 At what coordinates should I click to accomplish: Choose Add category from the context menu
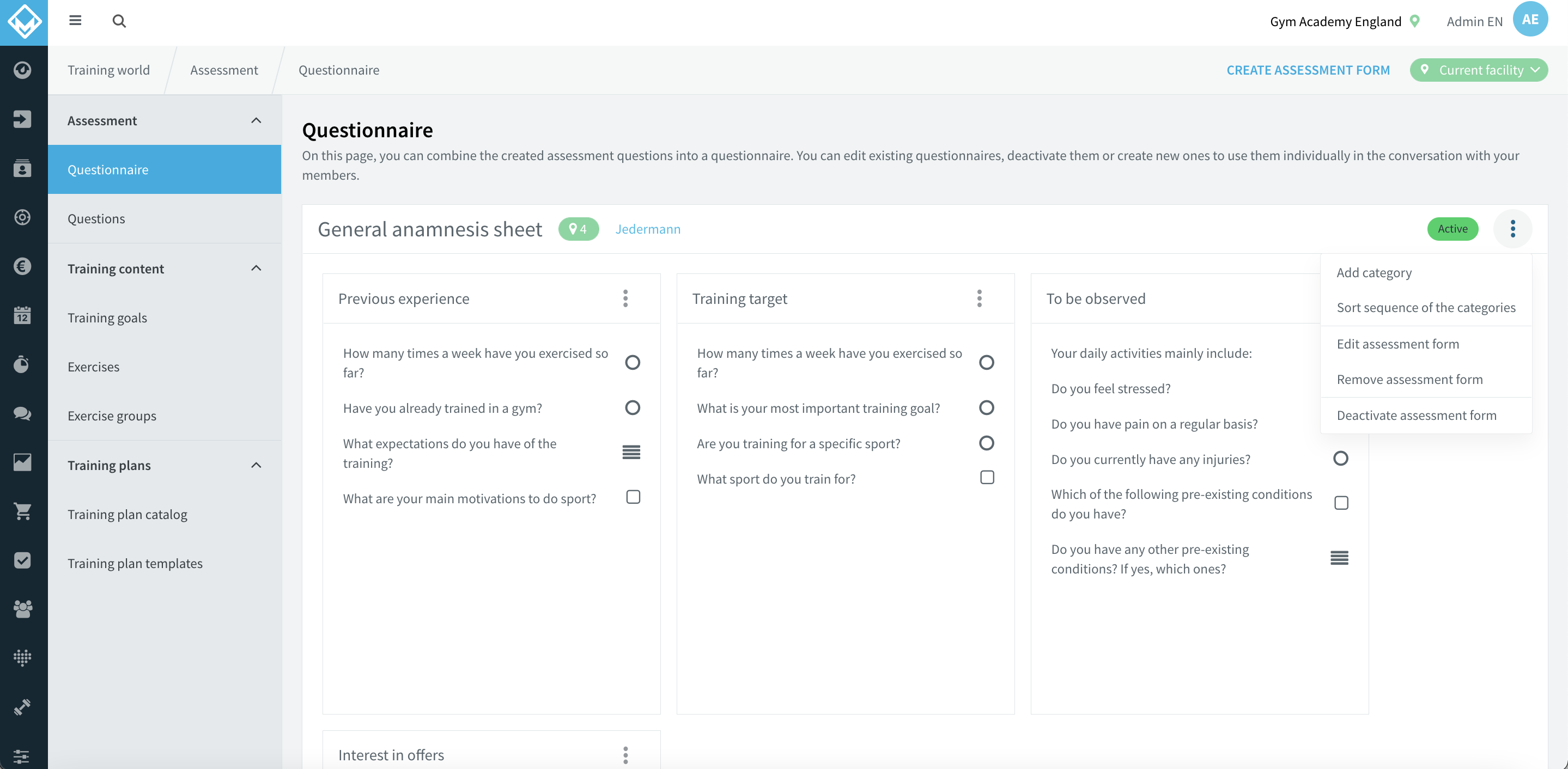coord(1375,272)
